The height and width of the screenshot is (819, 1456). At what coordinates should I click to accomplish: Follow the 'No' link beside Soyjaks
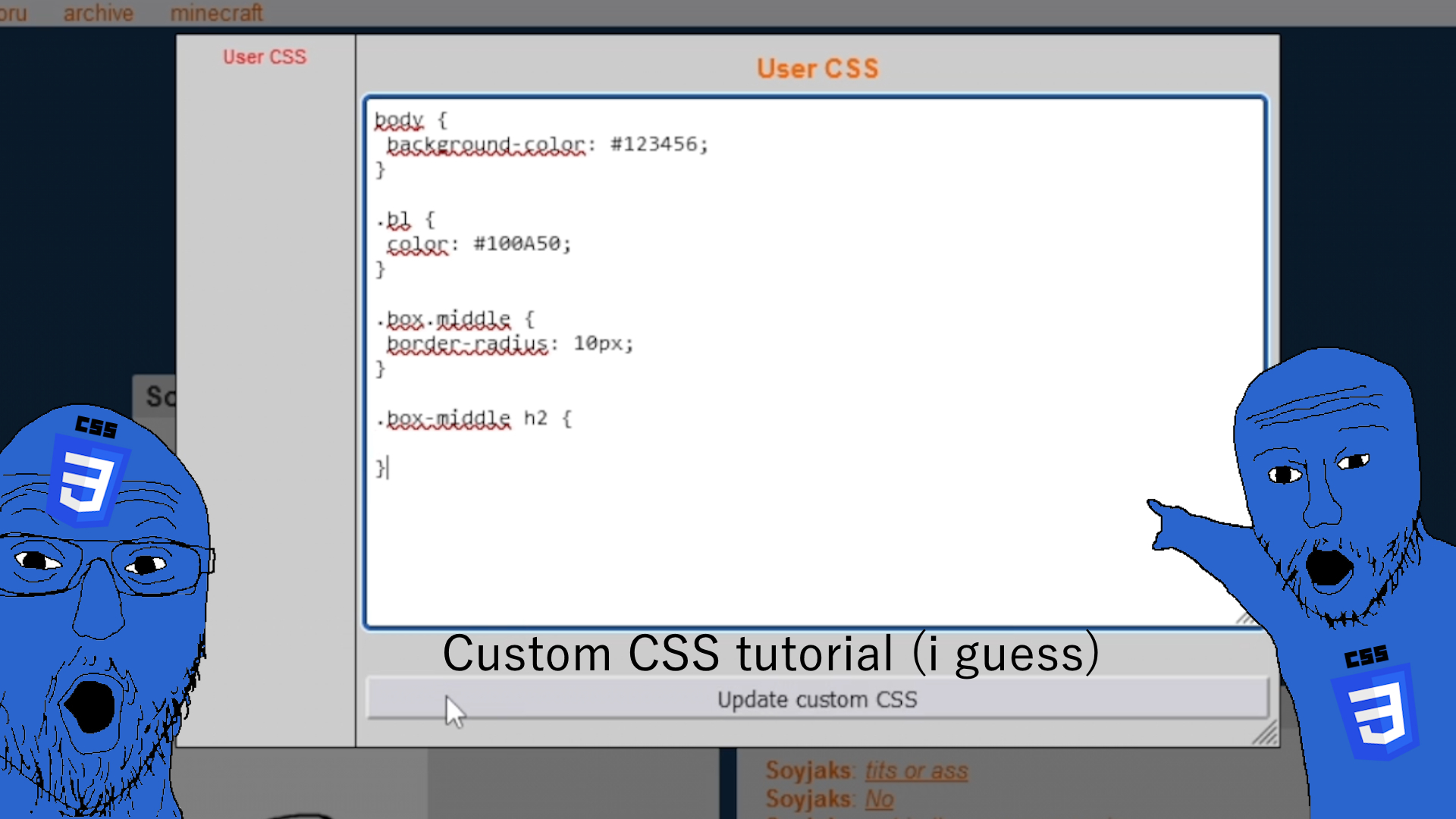pyautogui.click(x=879, y=799)
